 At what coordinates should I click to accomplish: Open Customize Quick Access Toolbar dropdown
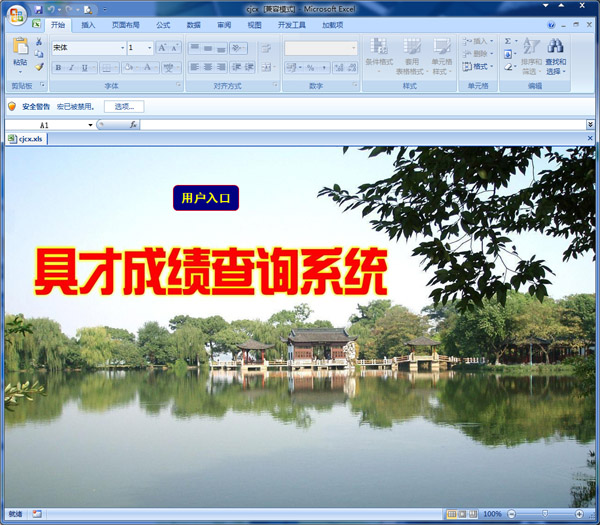104,10
